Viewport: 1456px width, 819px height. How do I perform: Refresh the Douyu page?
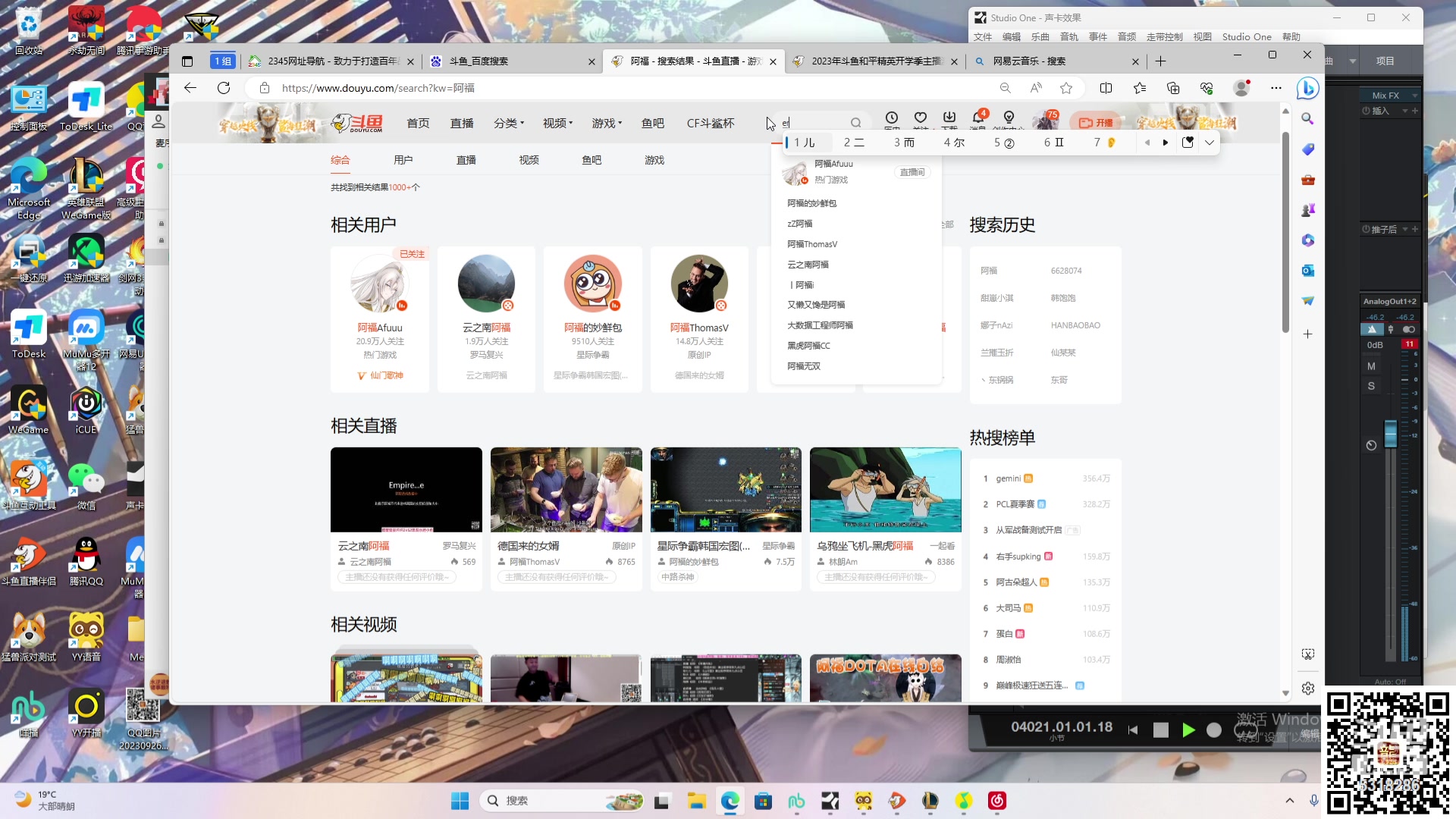pyautogui.click(x=224, y=88)
